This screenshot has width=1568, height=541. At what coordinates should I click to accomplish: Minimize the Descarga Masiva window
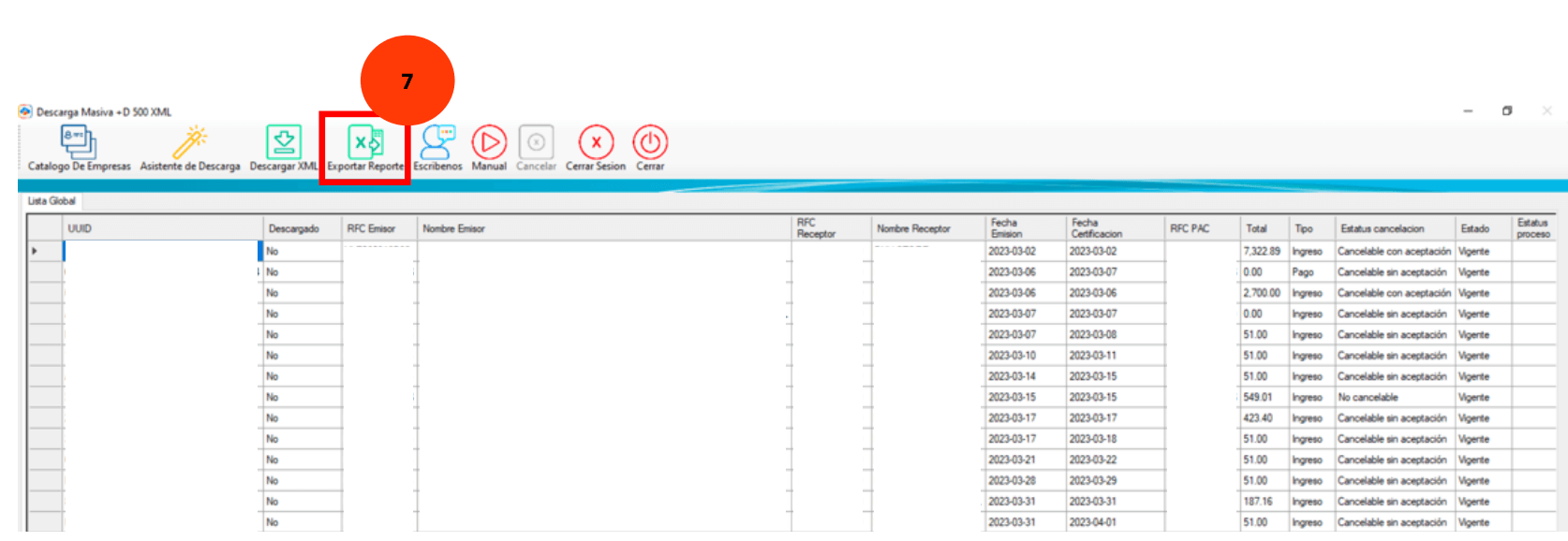point(1468,110)
